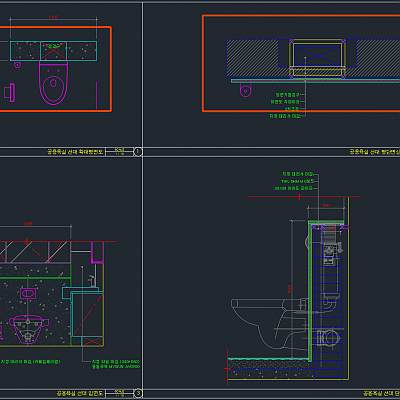
Task: Select the 500 dimension text in the section view
Action: pyautogui.click(x=326, y=205)
